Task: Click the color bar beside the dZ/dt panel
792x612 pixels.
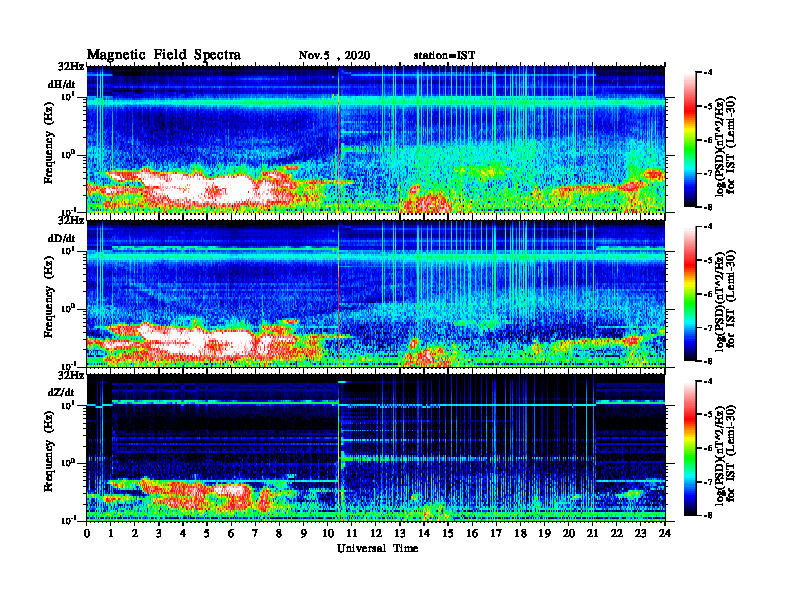Action: coord(690,448)
